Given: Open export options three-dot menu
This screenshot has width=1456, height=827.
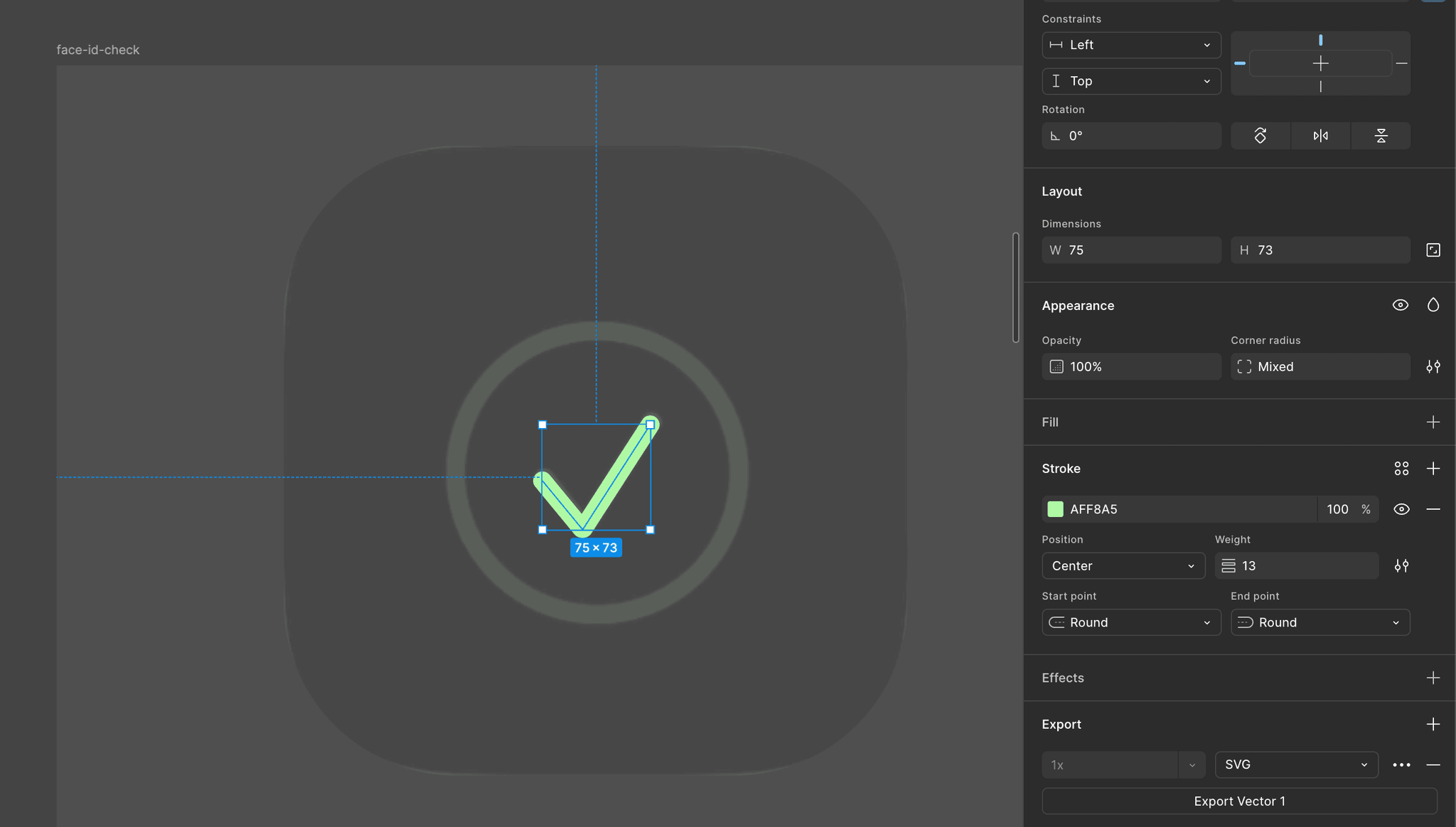Looking at the screenshot, I should point(1401,765).
